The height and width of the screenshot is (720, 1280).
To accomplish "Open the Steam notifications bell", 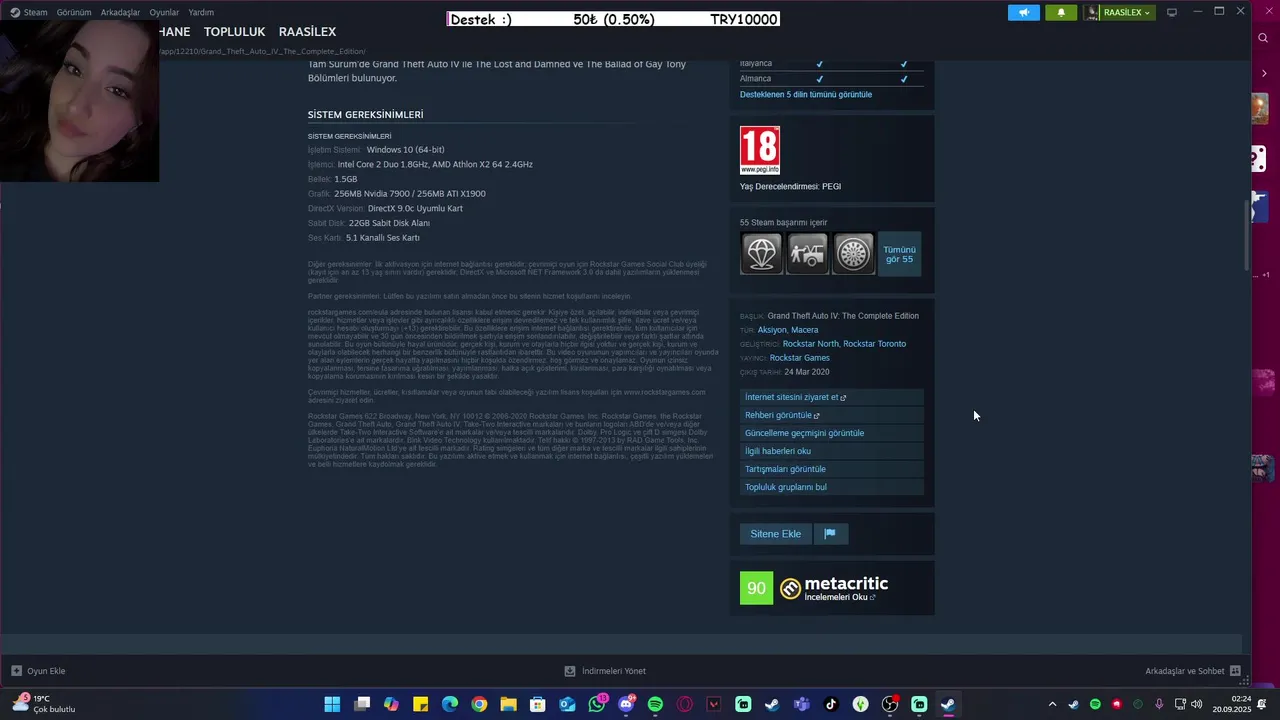I will 1061,12.
